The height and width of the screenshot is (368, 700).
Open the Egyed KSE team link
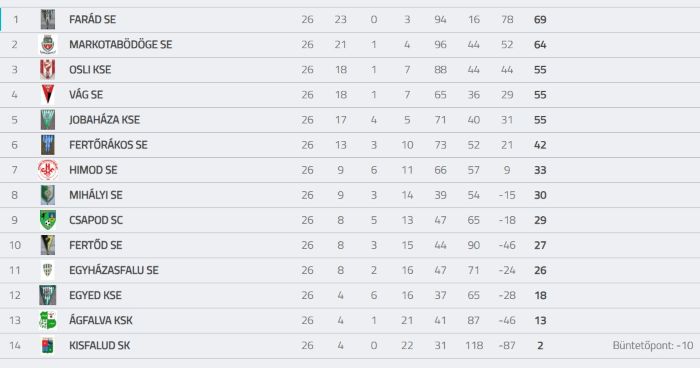point(96,295)
